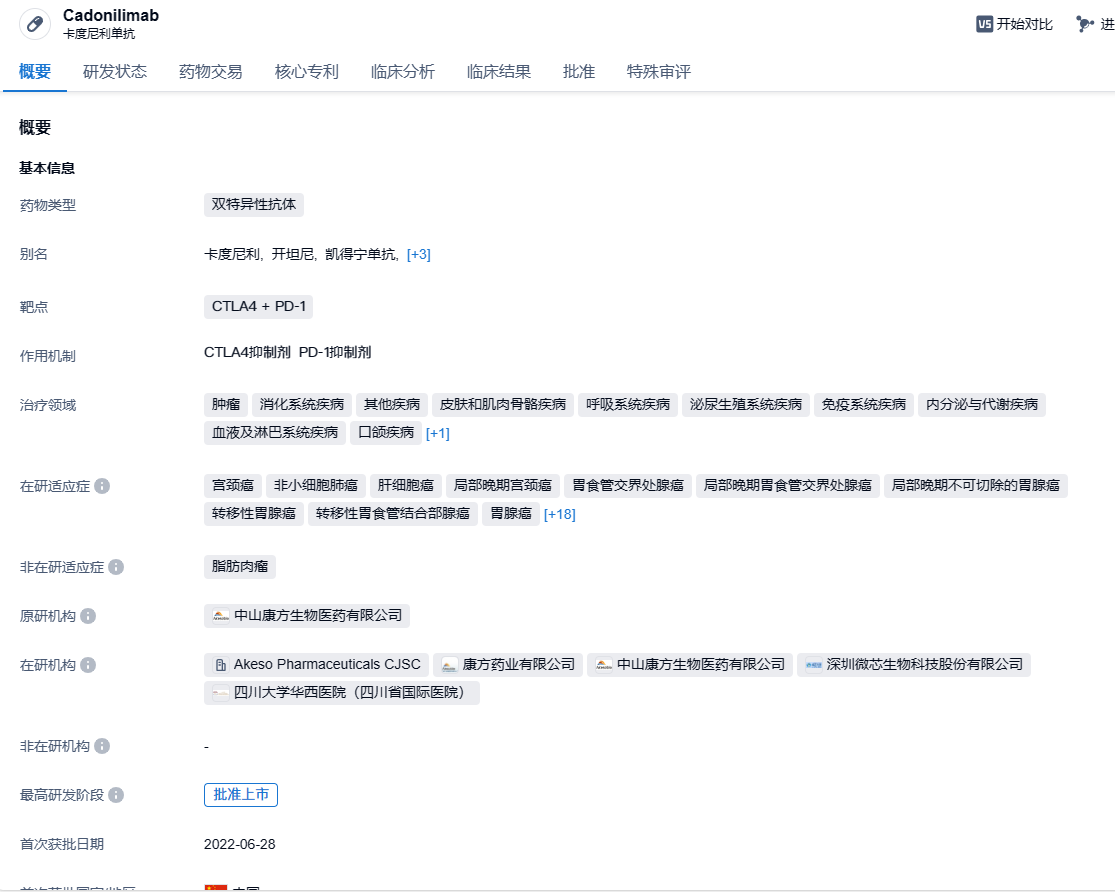Open Akeso Pharmaceuticals CJSC organization link
The height and width of the screenshot is (892, 1115).
tap(316, 665)
